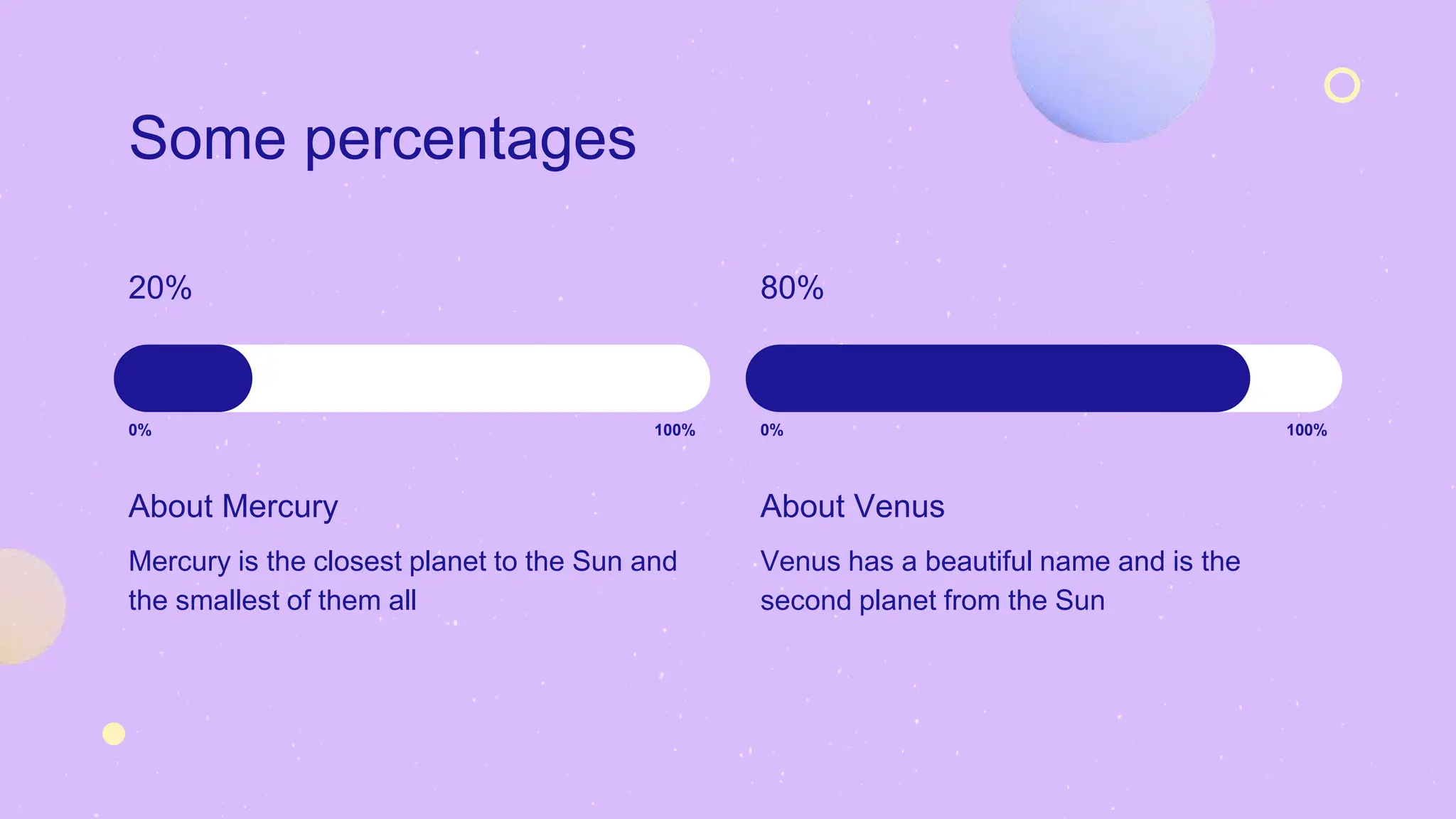Click the yellow ring circle icon

pos(1342,85)
